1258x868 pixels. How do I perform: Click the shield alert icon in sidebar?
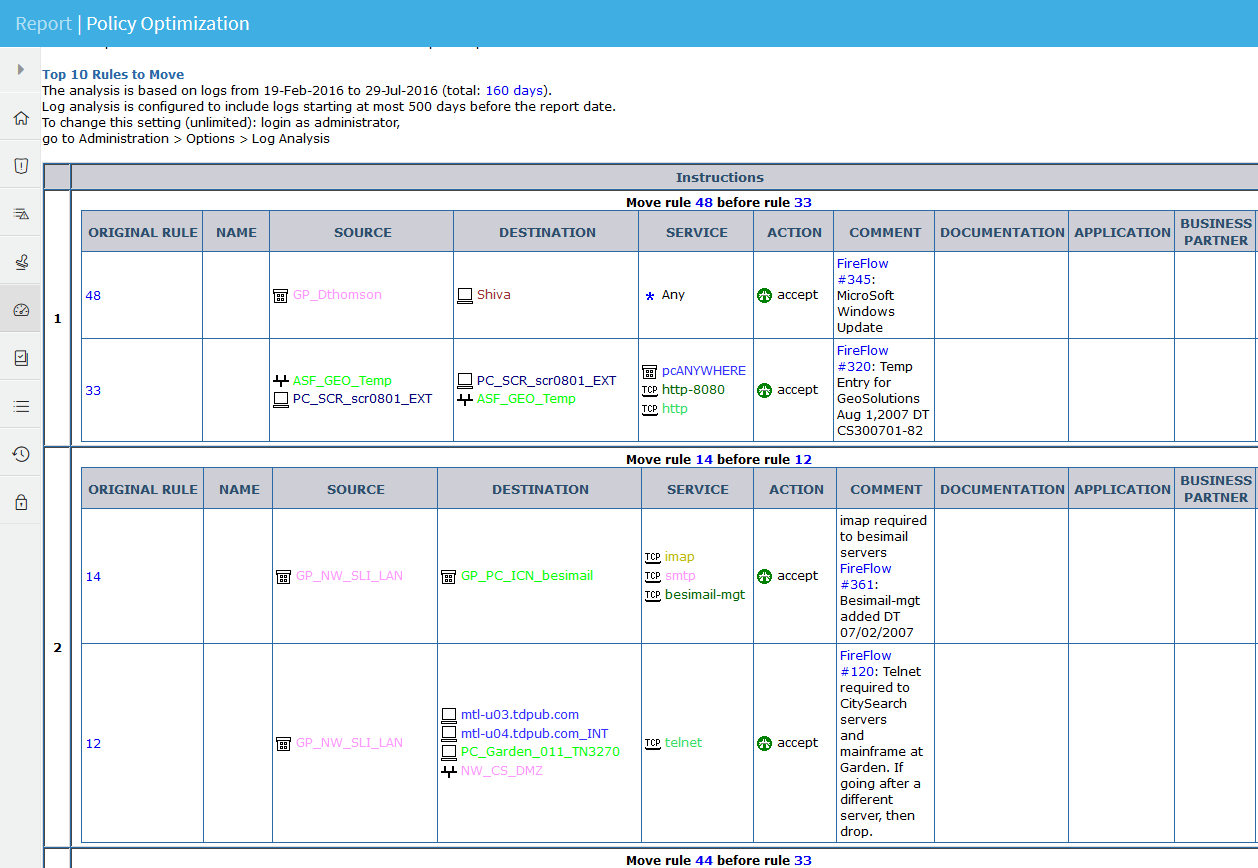tap(21, 166)
